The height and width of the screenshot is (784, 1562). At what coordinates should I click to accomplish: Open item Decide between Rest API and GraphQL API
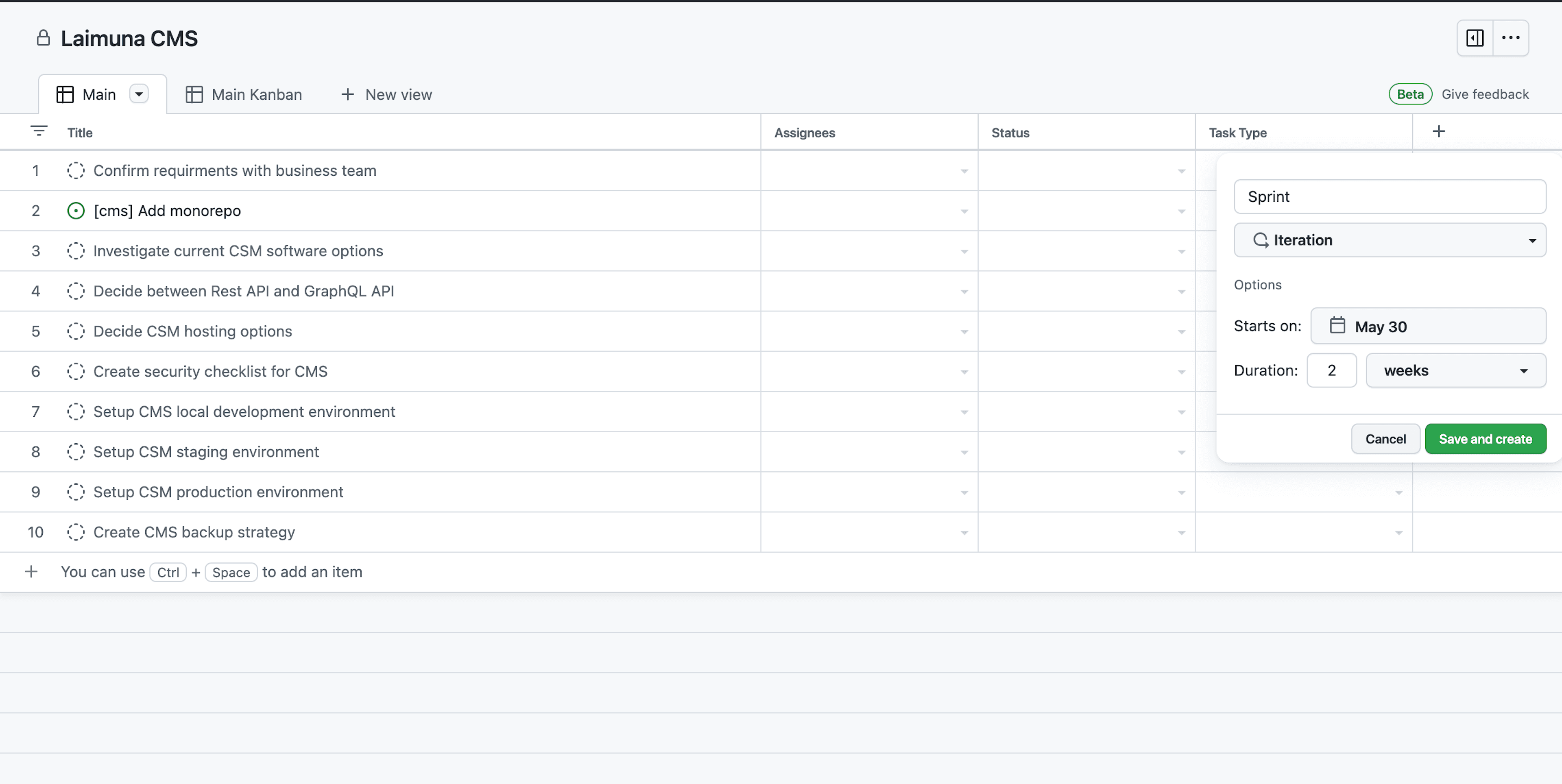coord(244,291)
